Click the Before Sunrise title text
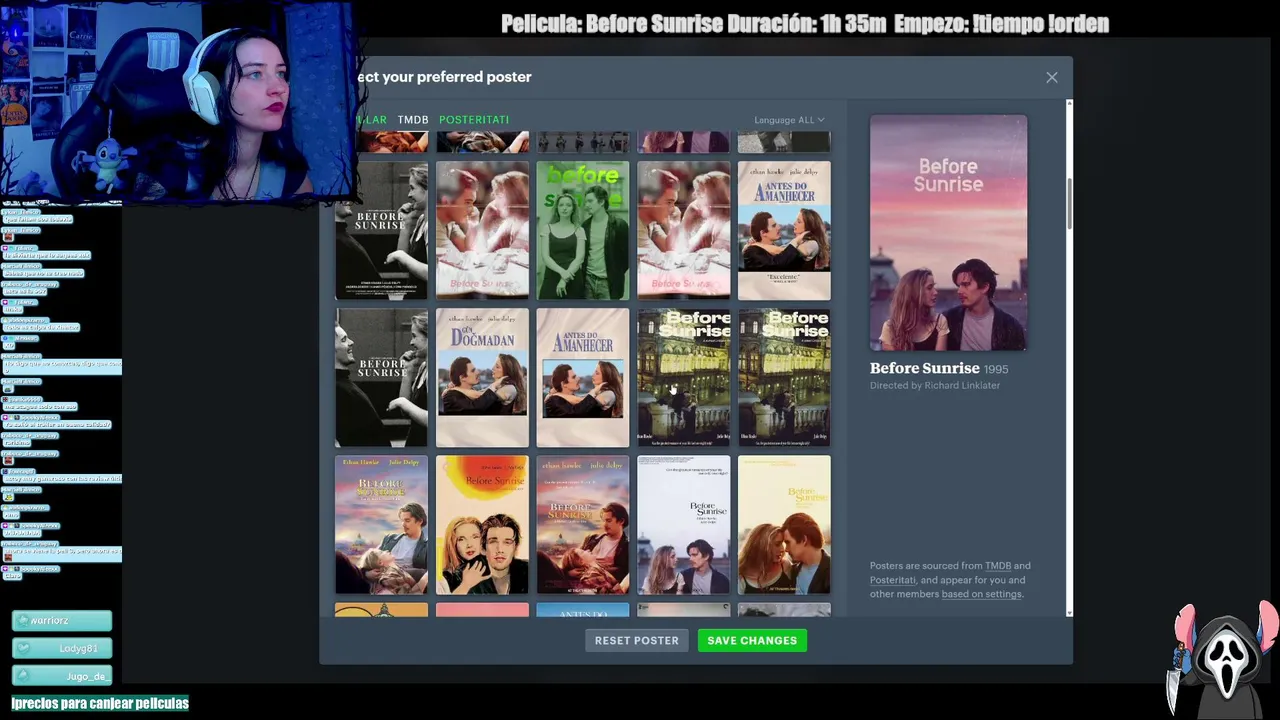 coord(925,368)
